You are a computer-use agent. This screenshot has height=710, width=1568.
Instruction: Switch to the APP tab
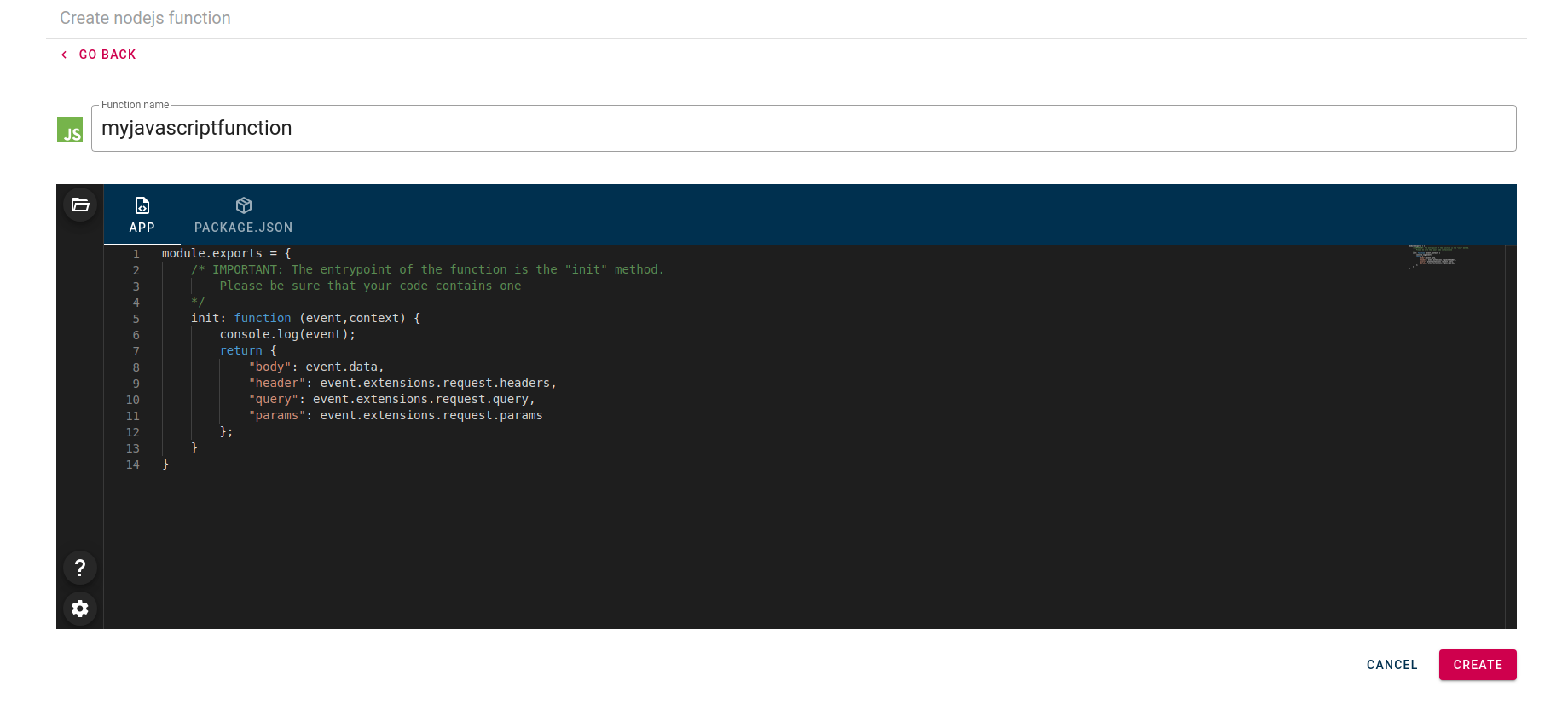[x=142, y=216]
